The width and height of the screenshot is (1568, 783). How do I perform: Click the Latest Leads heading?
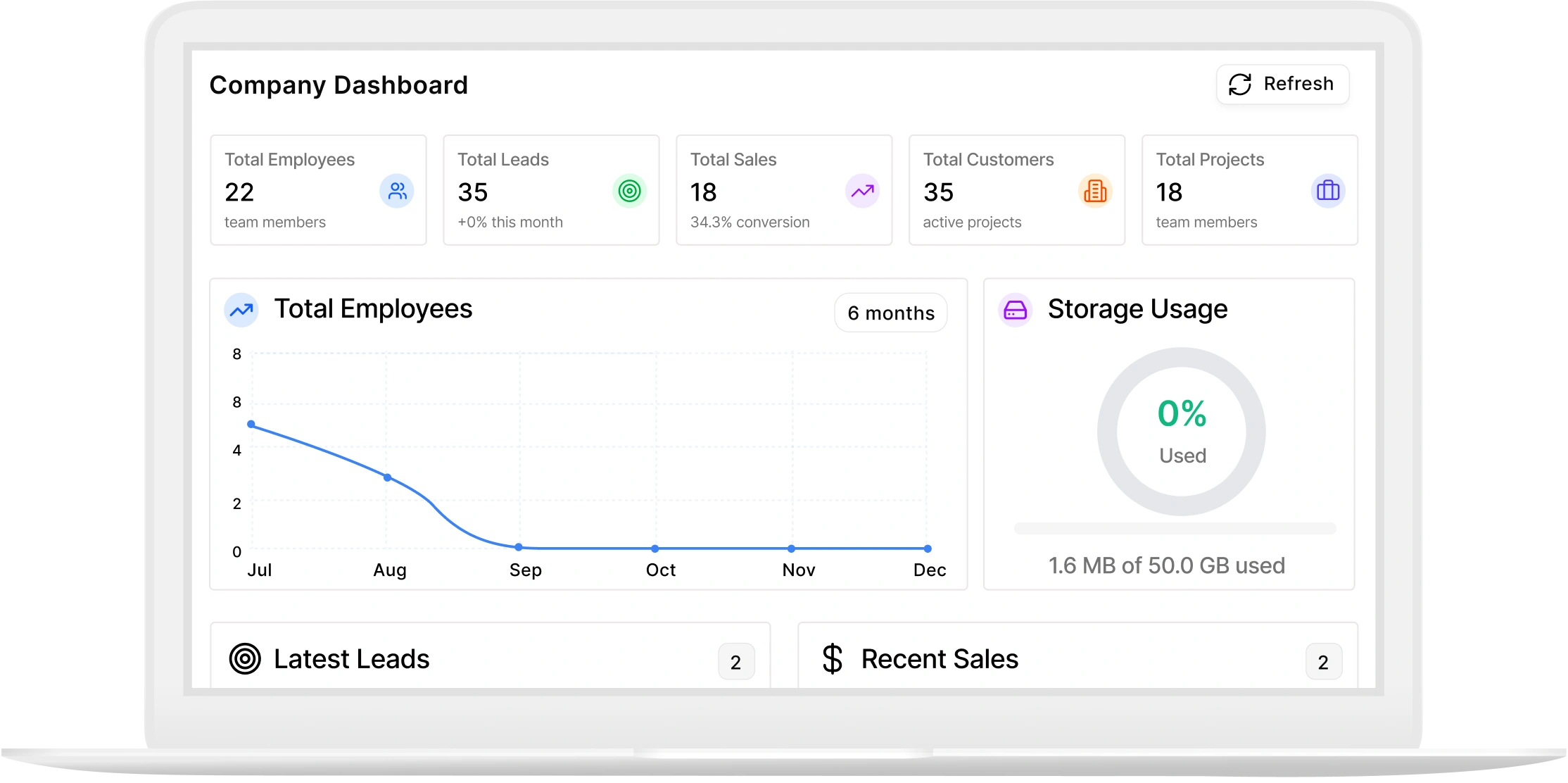[351, 659]
